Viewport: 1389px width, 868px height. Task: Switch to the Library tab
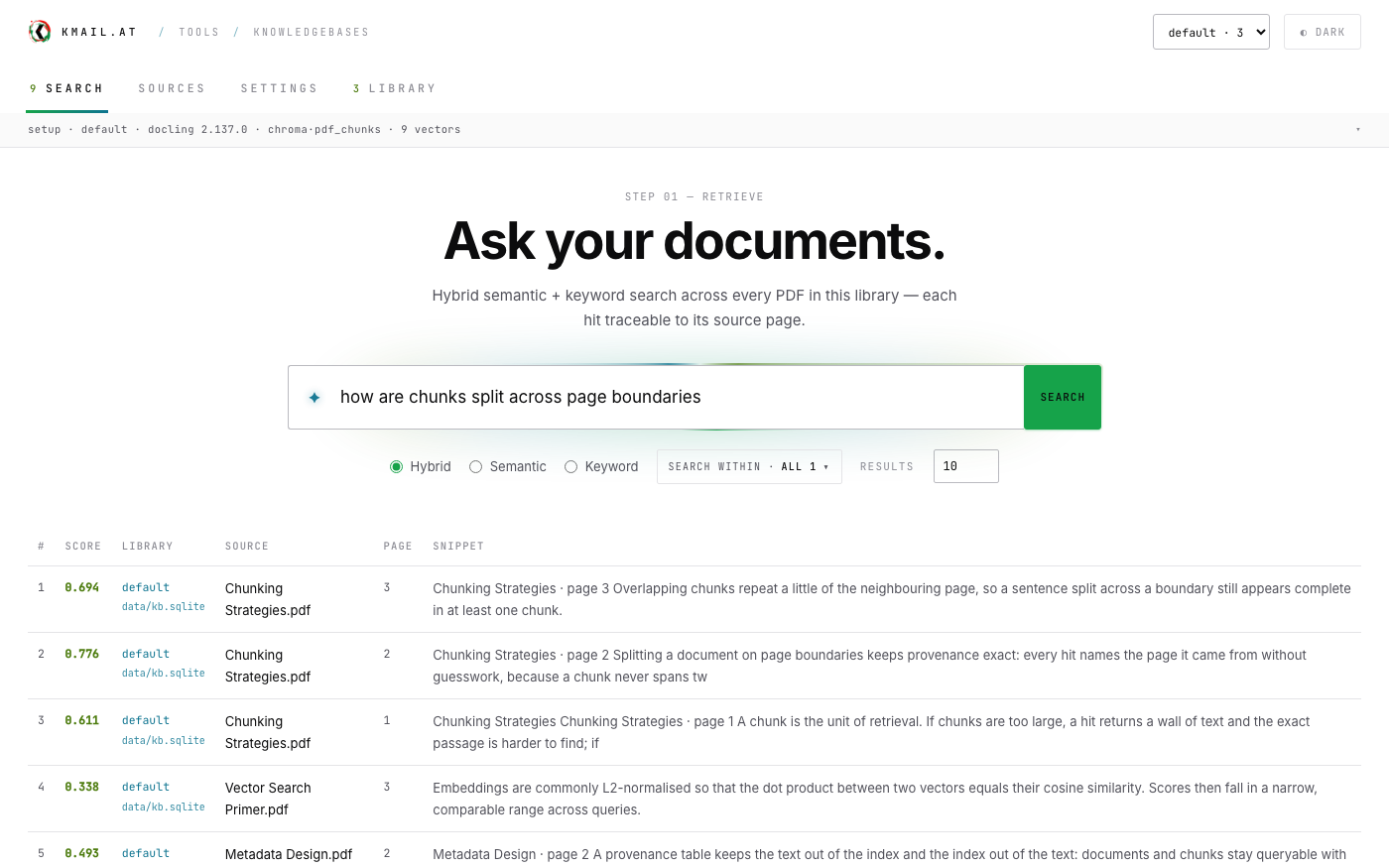tap(395, 88)
